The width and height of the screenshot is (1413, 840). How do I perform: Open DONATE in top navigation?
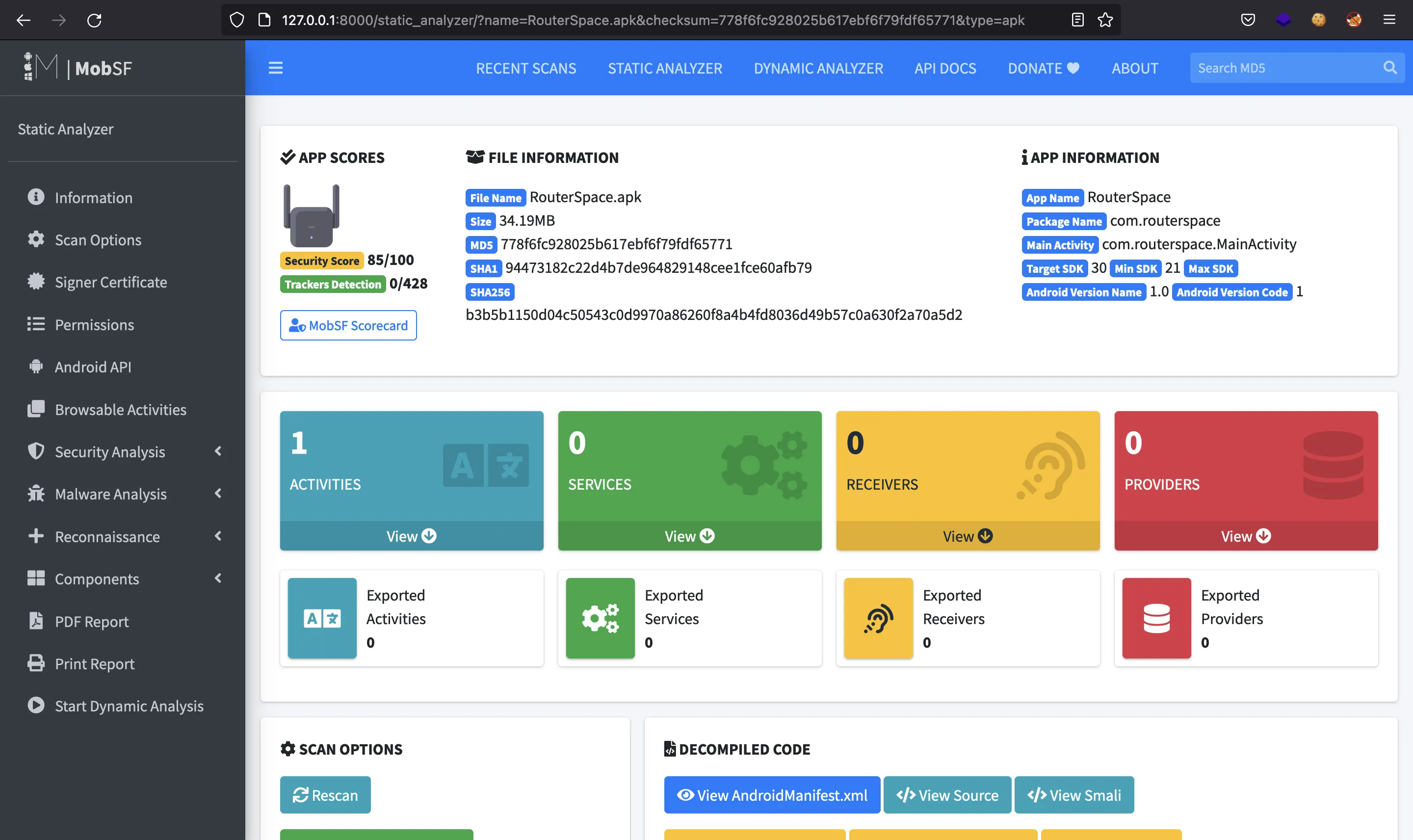1044,68
